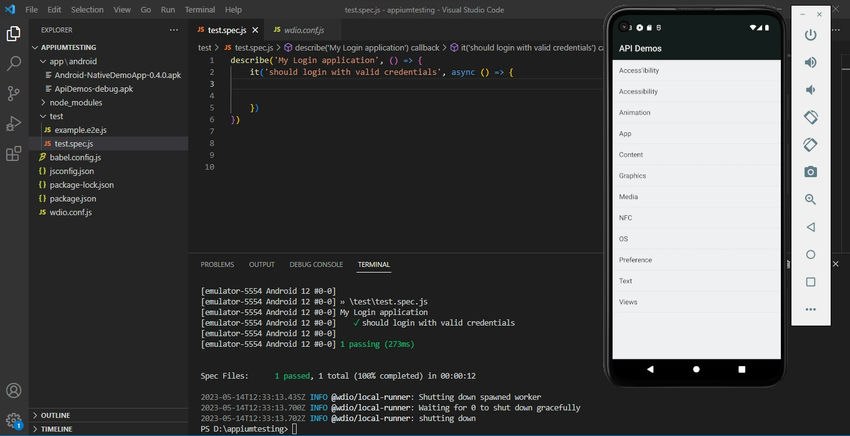Screen dimensions: 850x436
Task: Open the Terminal menu
Action: pyautogui.click(x=200, y=9)
